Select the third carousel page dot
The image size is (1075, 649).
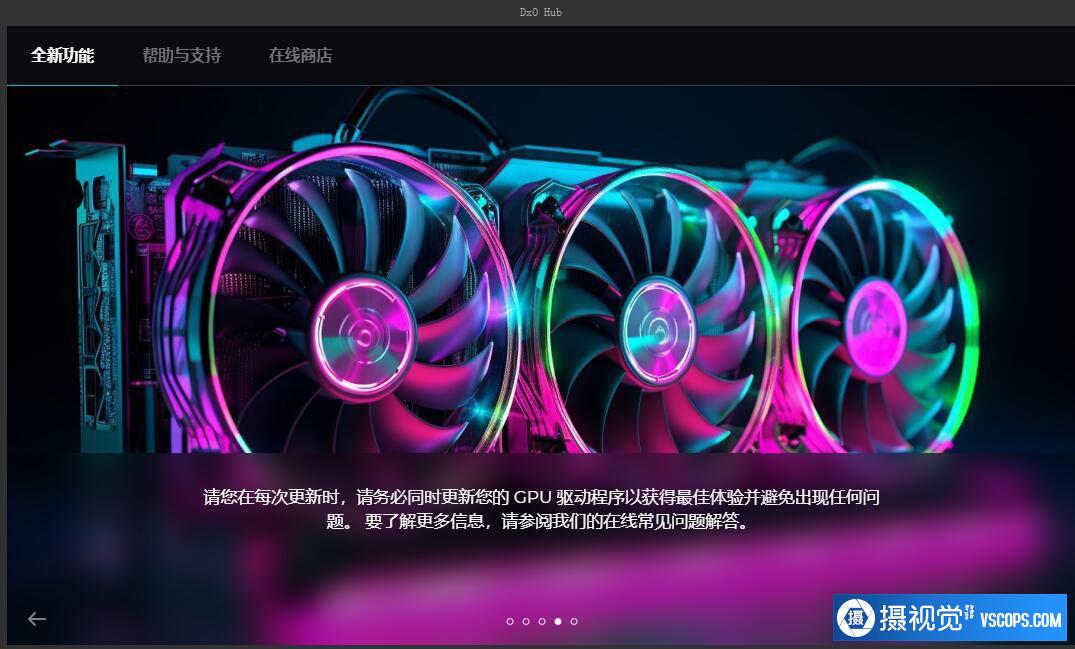542,622
